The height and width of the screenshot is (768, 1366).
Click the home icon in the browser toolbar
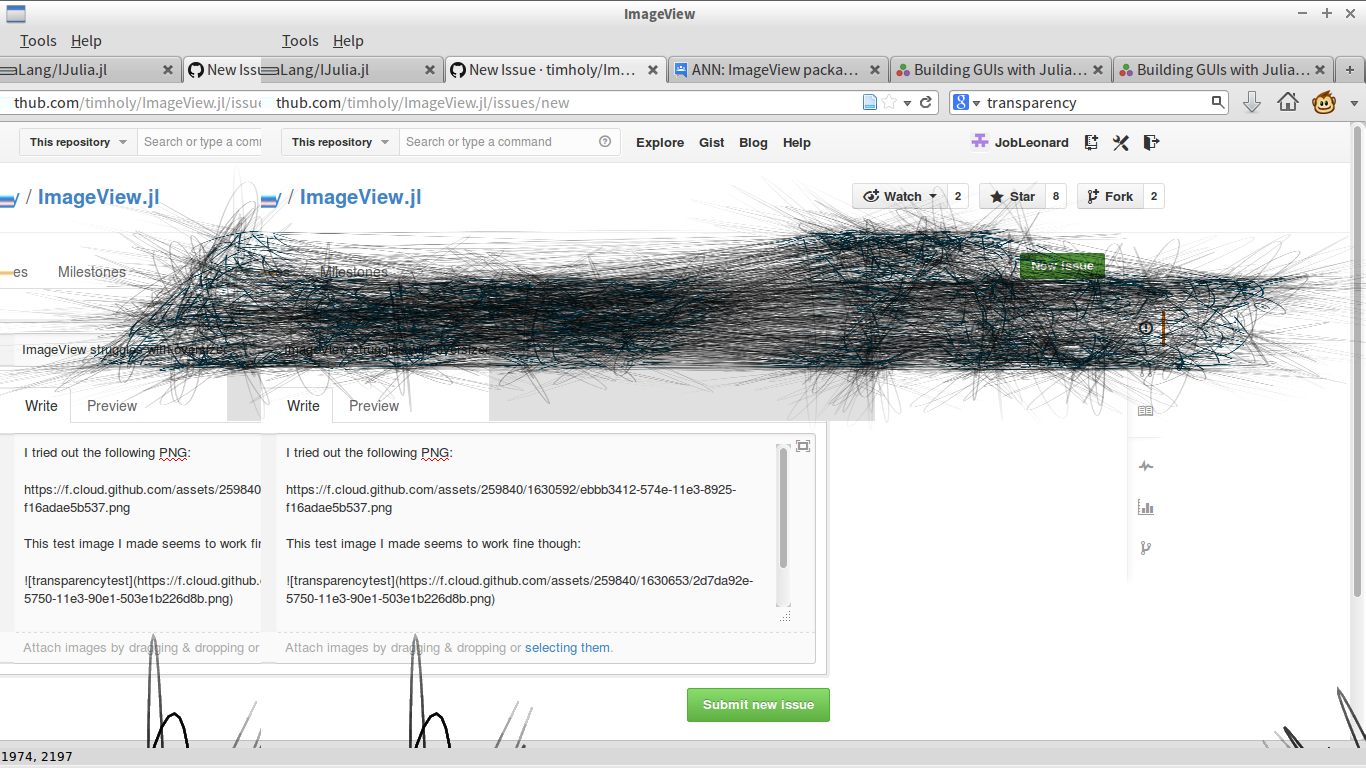(x=1288, y=102)
